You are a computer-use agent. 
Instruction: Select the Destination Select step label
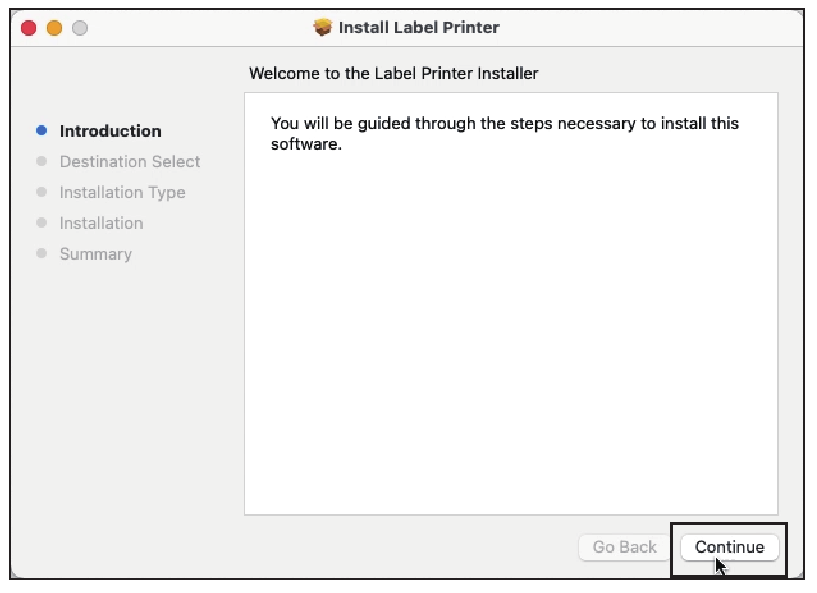[130, 162]
